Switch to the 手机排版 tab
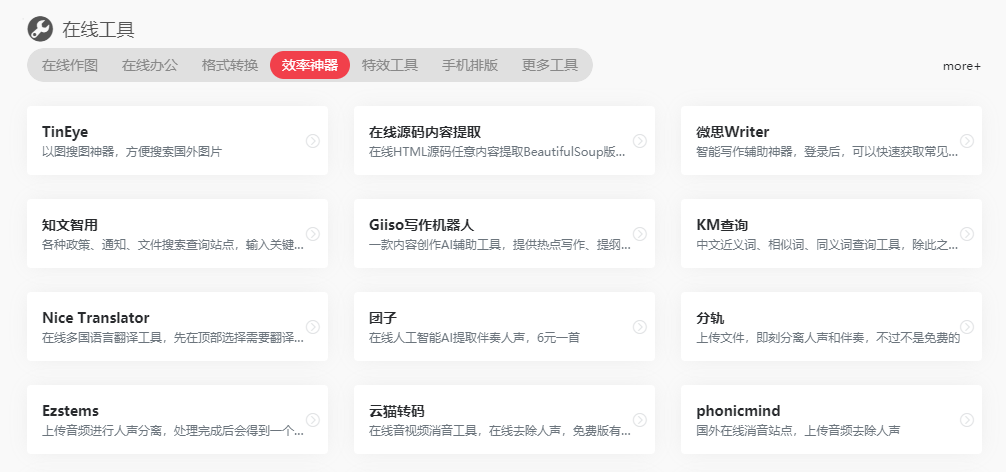The height and width of the screenshot is (472, 1006). coord(470,65)
